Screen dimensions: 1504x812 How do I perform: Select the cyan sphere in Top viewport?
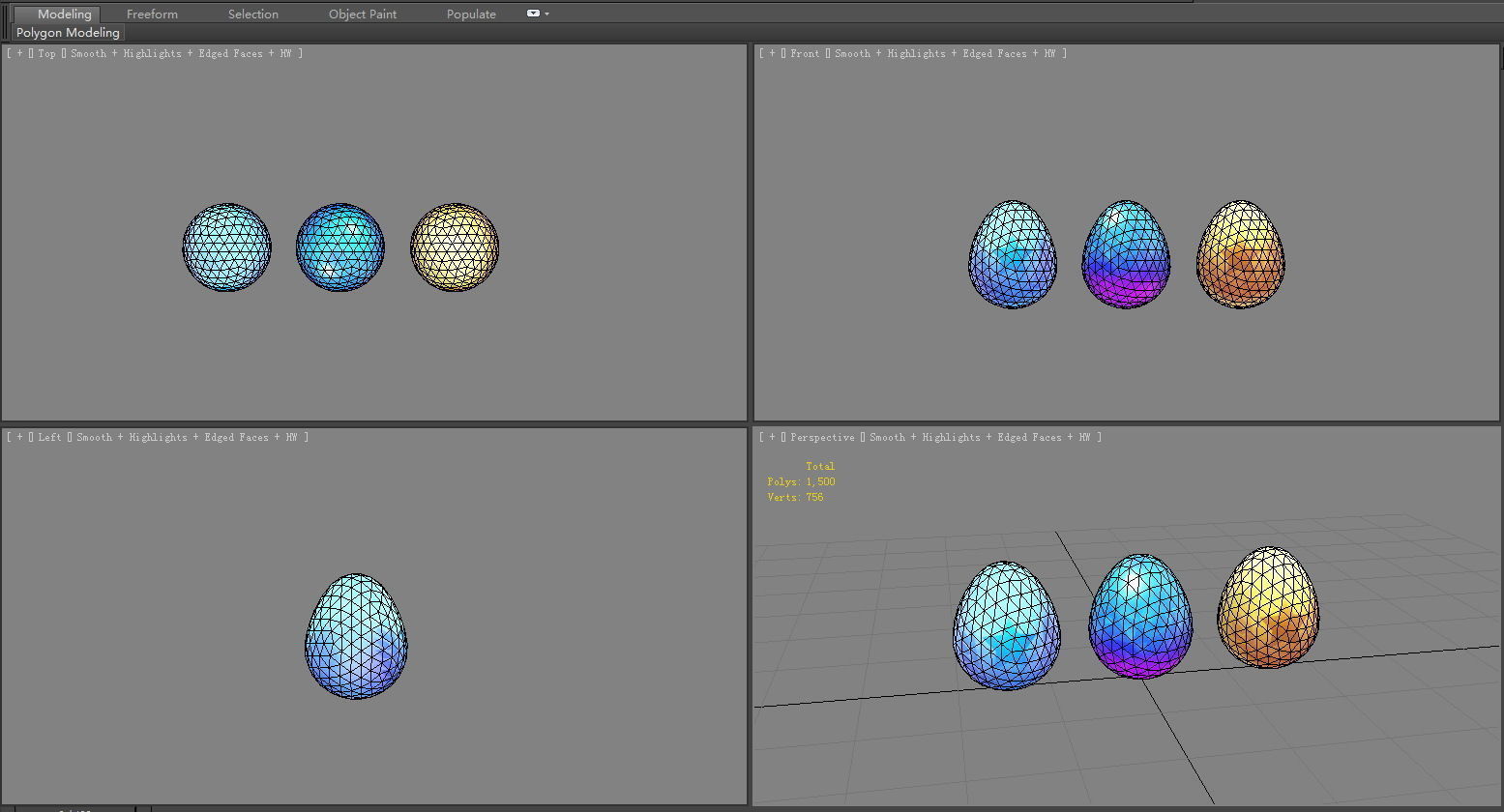(x=340, y=247)
